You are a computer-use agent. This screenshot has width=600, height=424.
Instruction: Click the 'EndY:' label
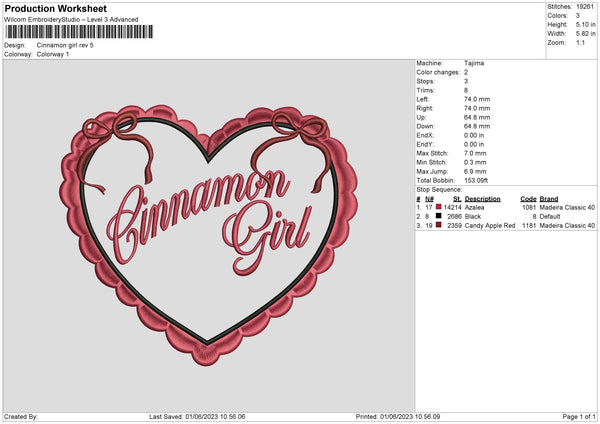click(425, 144)
